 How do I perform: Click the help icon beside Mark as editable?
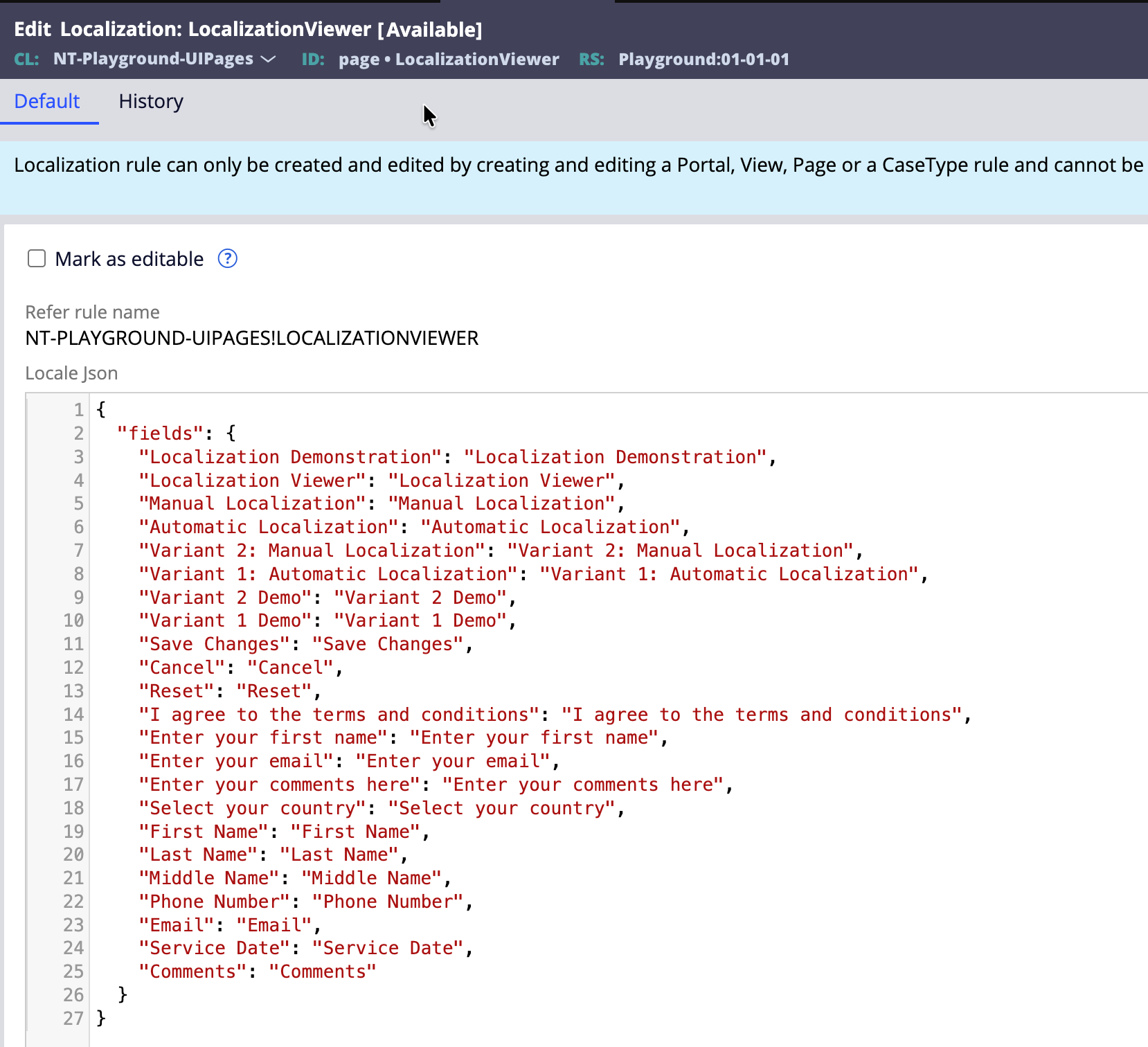pos(227,259)
